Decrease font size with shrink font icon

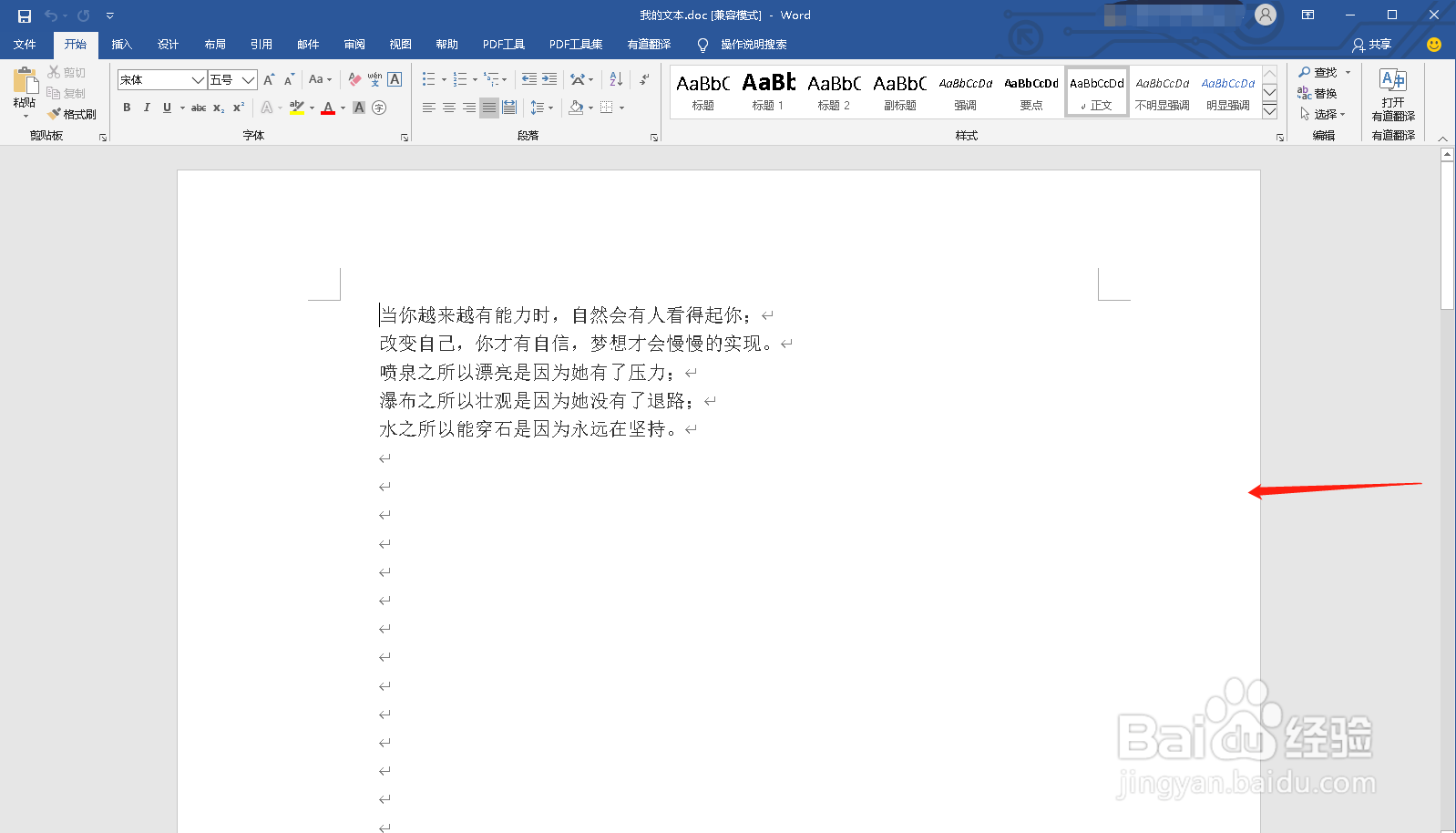tap(289, 80)
